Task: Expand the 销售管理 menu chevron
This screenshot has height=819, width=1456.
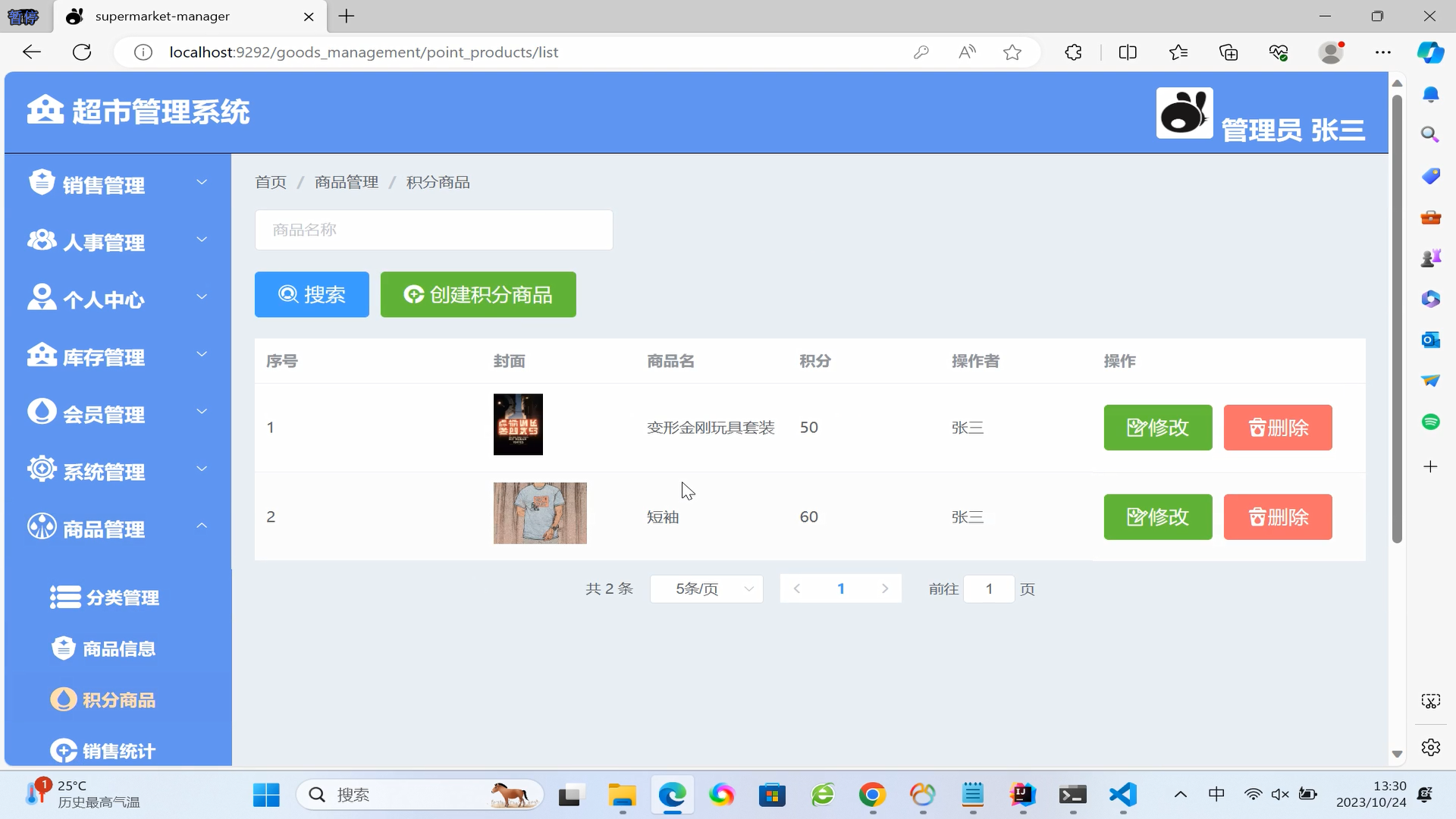Action: (202, 182)
